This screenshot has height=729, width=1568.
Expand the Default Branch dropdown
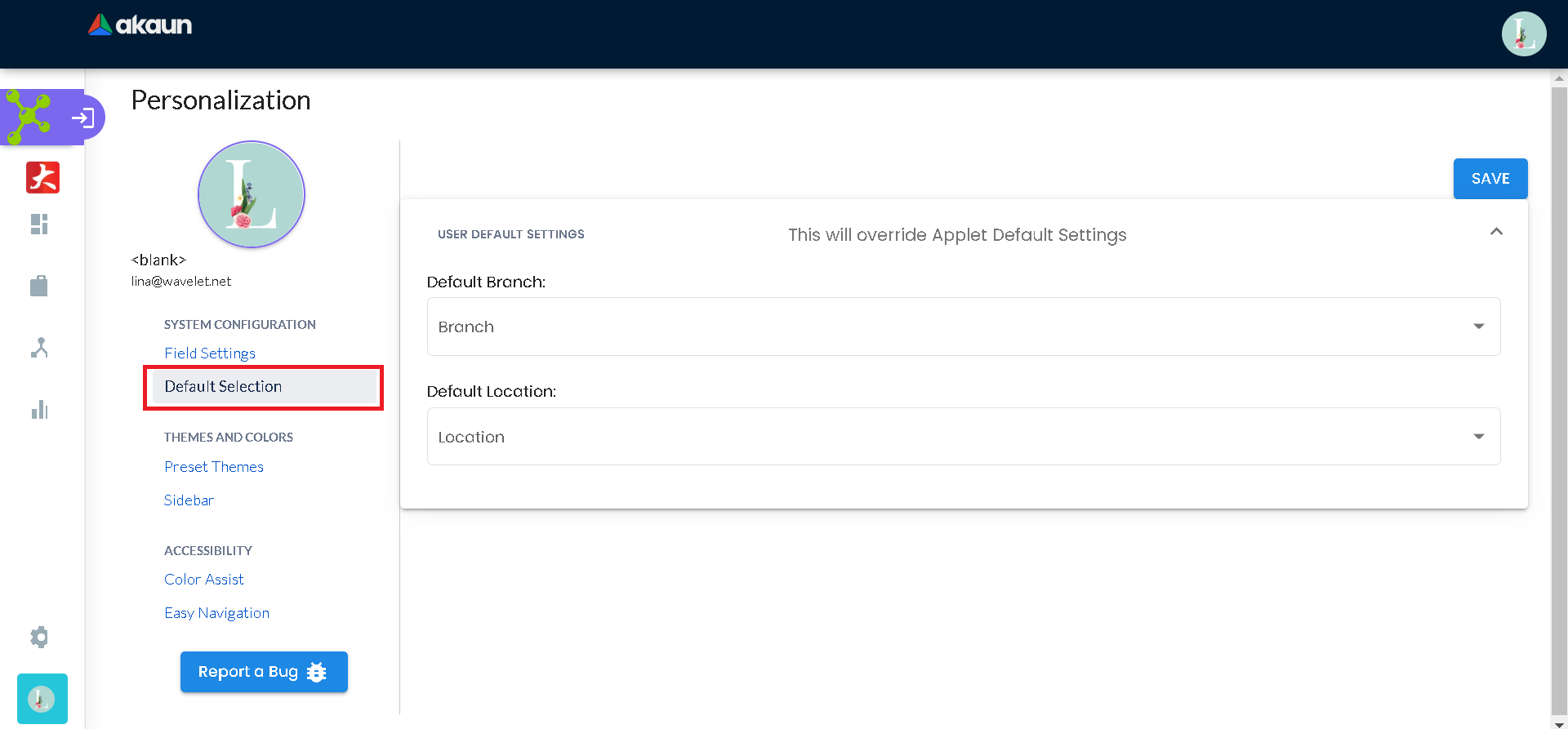[x=964, y=327]
